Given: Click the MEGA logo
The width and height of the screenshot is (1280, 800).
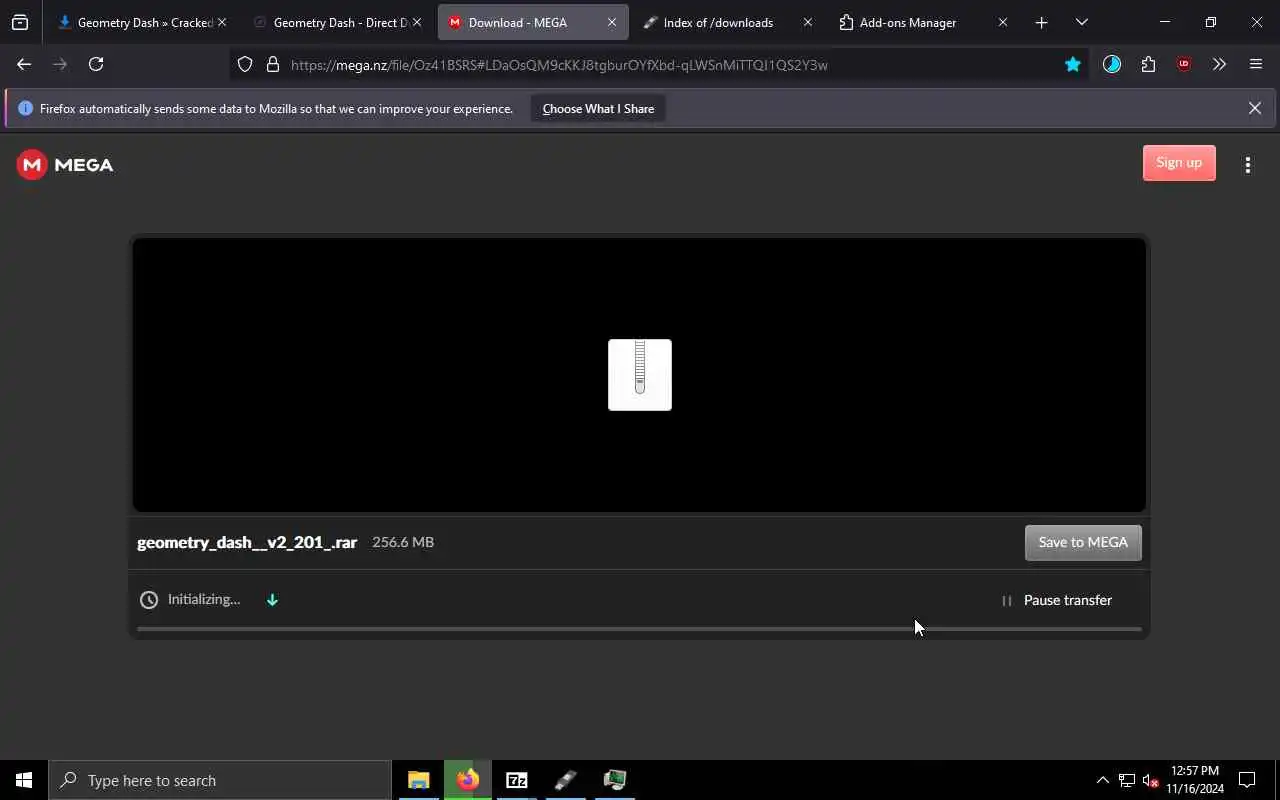Looking at the screenshot, I should tap(65, 165).
